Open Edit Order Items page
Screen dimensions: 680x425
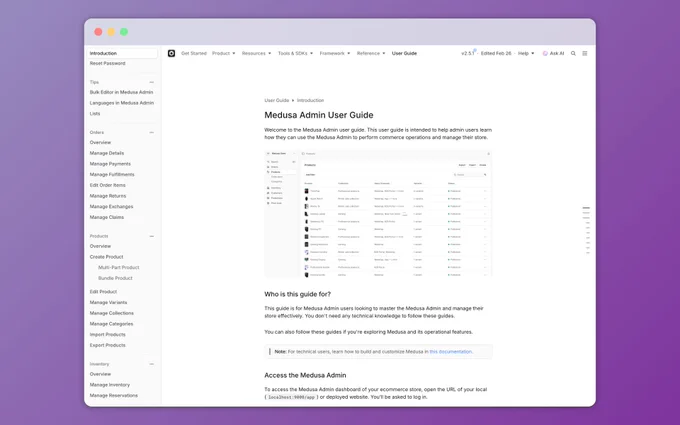(x=108, y=185)
